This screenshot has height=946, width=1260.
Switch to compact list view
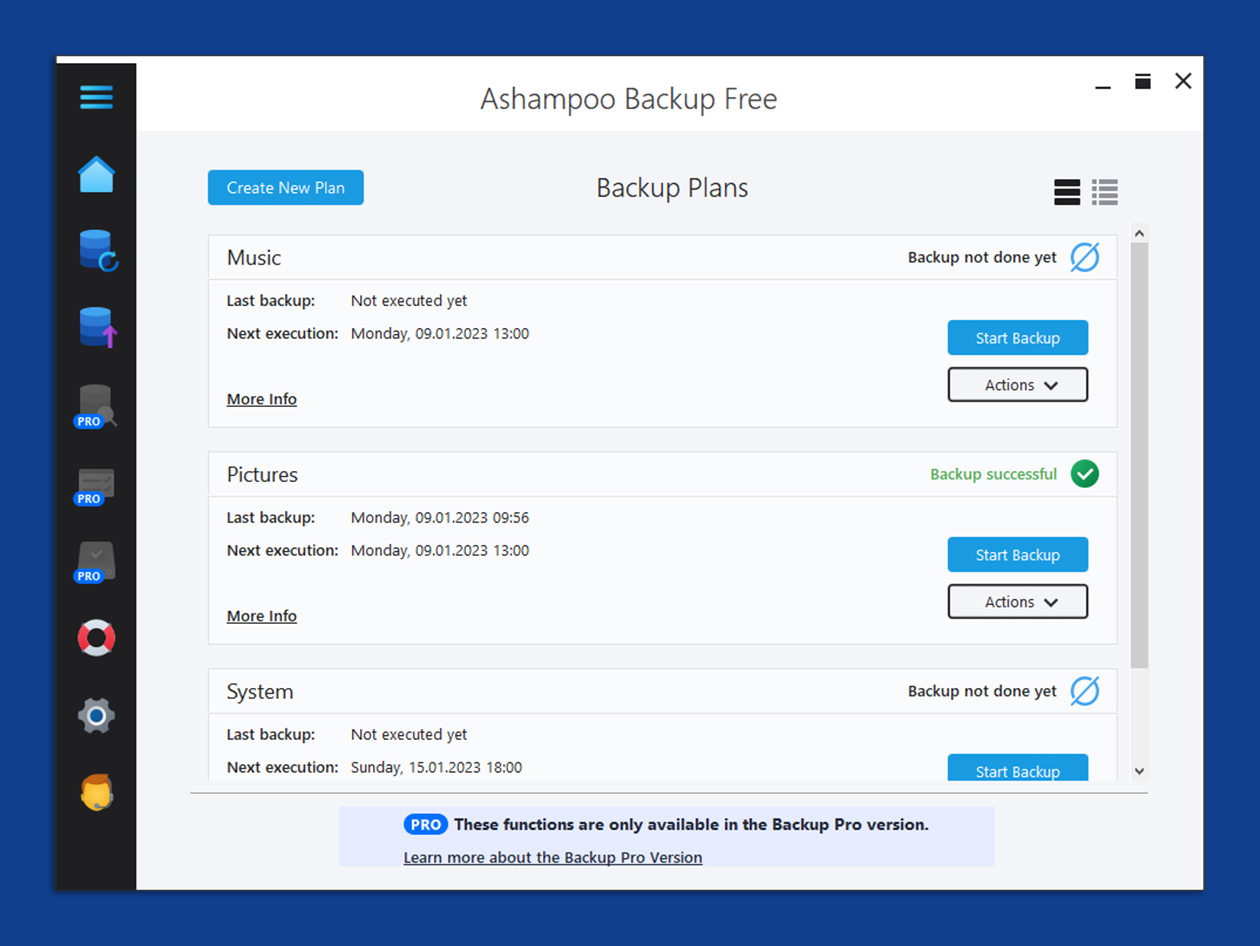pos(1105,192)
